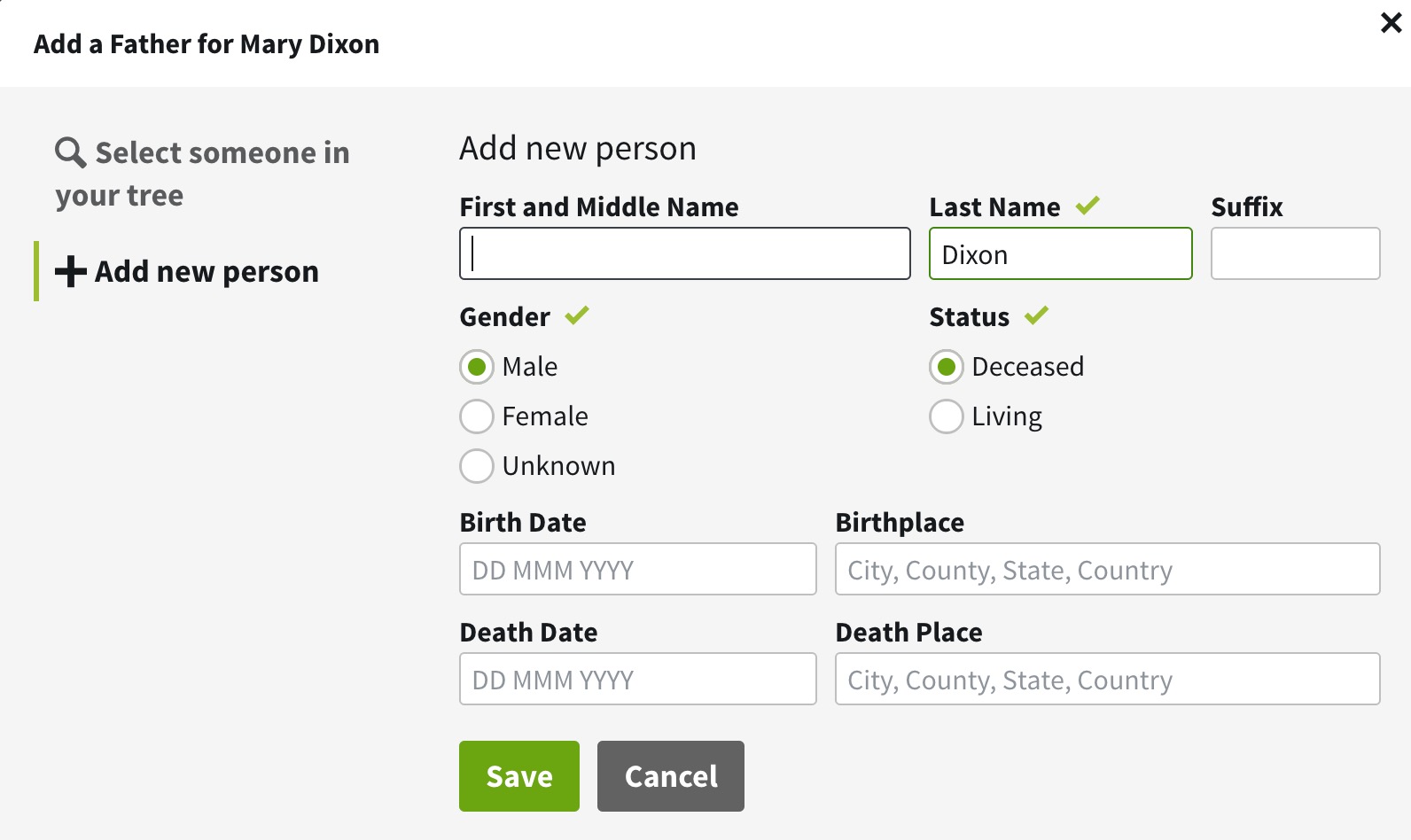The height and width of the screenshot is (840, 1411).
Task: Open the Add new person tab
Action: (206, 271)
